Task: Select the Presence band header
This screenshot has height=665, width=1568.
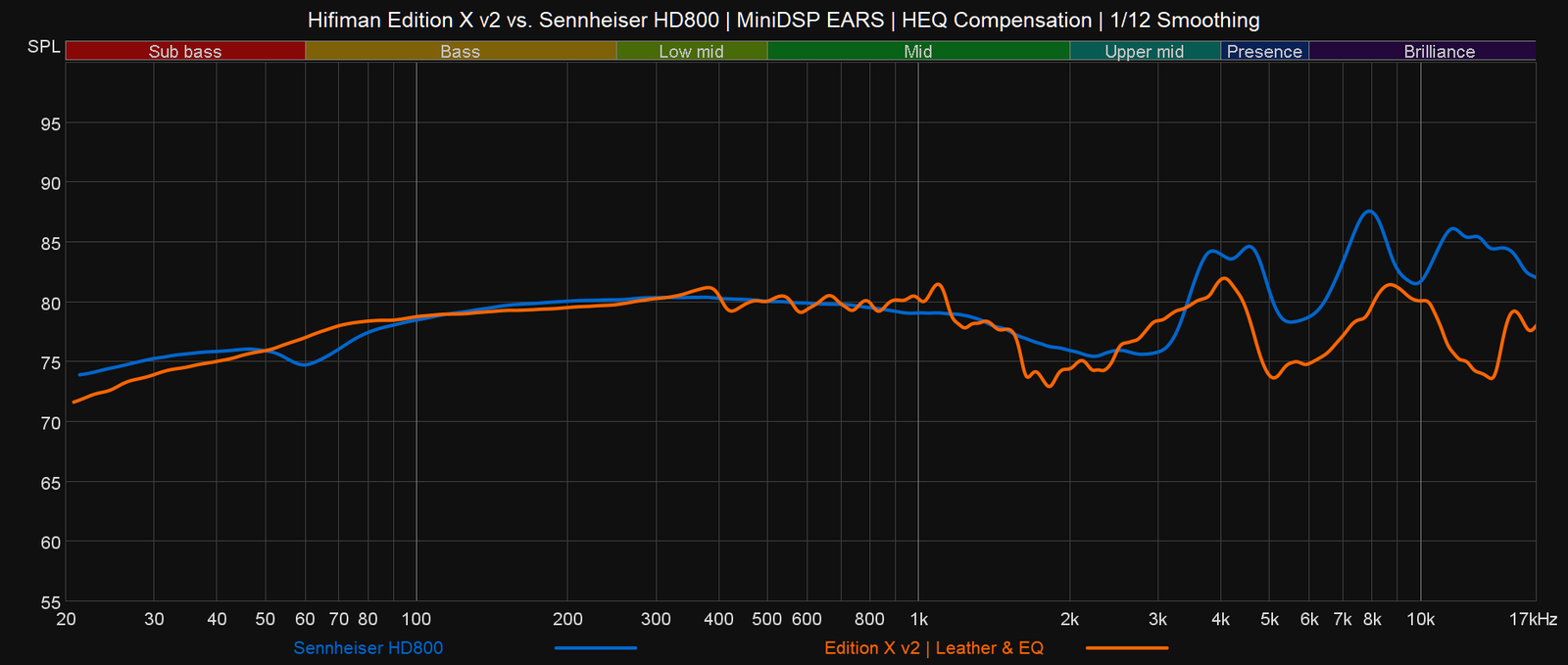Action: pyautogui.click(x=1264, y=51)
